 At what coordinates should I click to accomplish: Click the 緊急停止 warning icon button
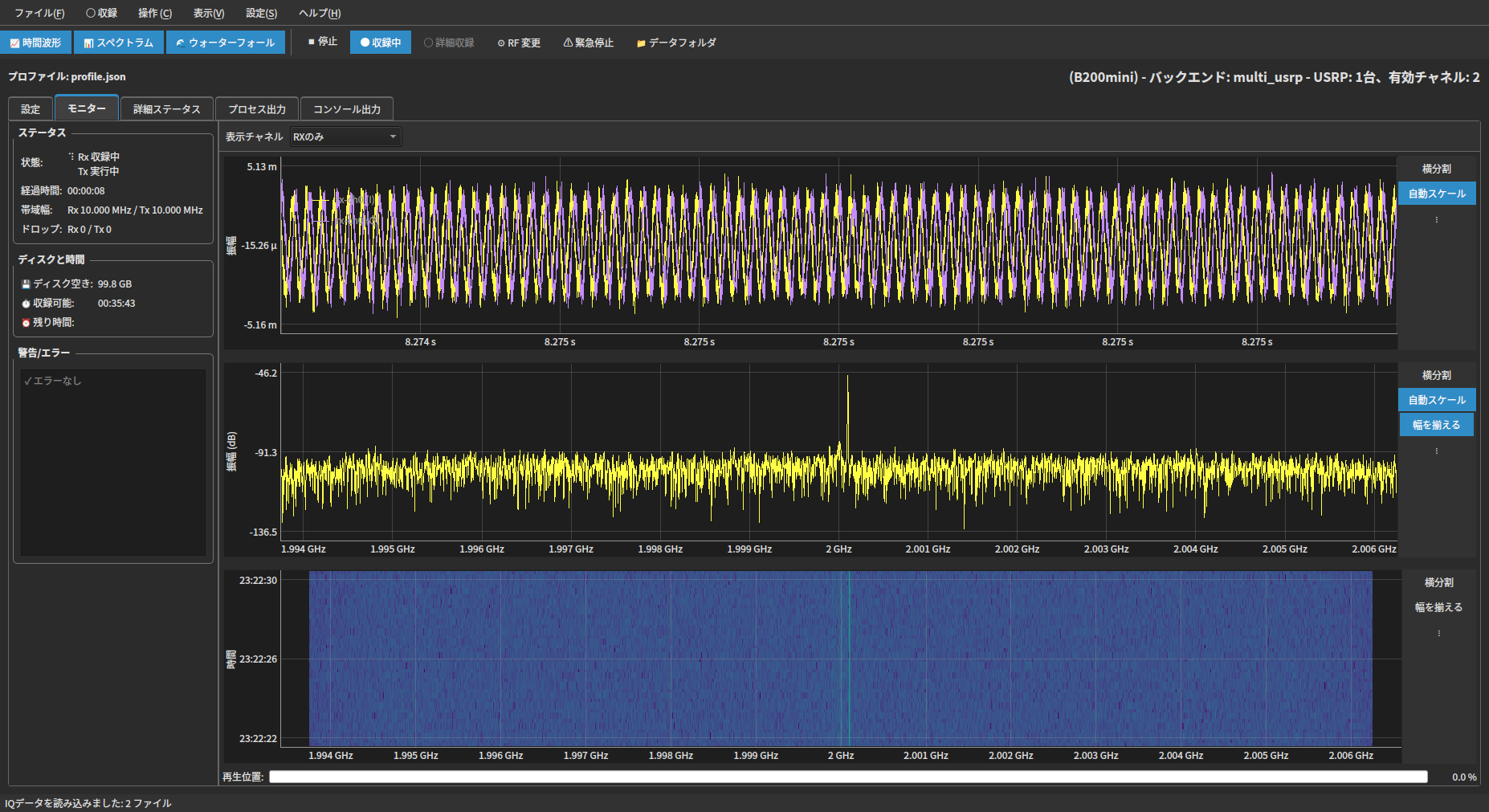click(589, 43)
